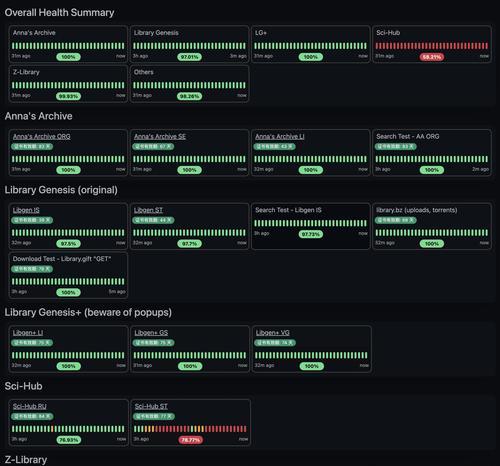
Task: Click the red uptime badge under Sci-Hub ST
Action: [x=190, y=440]
